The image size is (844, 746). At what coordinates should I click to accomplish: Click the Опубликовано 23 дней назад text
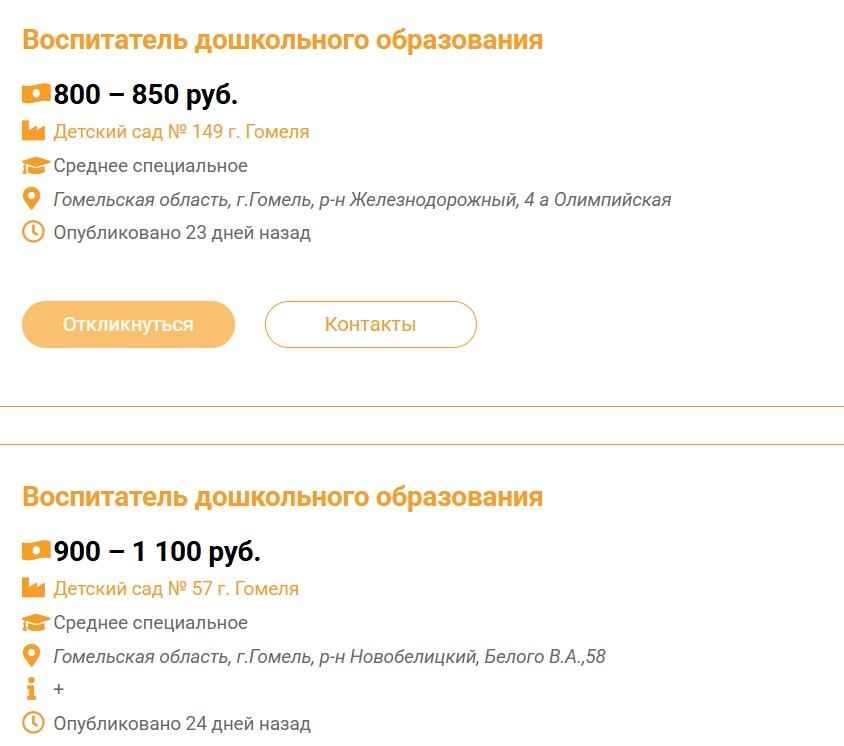pos(182,233)
